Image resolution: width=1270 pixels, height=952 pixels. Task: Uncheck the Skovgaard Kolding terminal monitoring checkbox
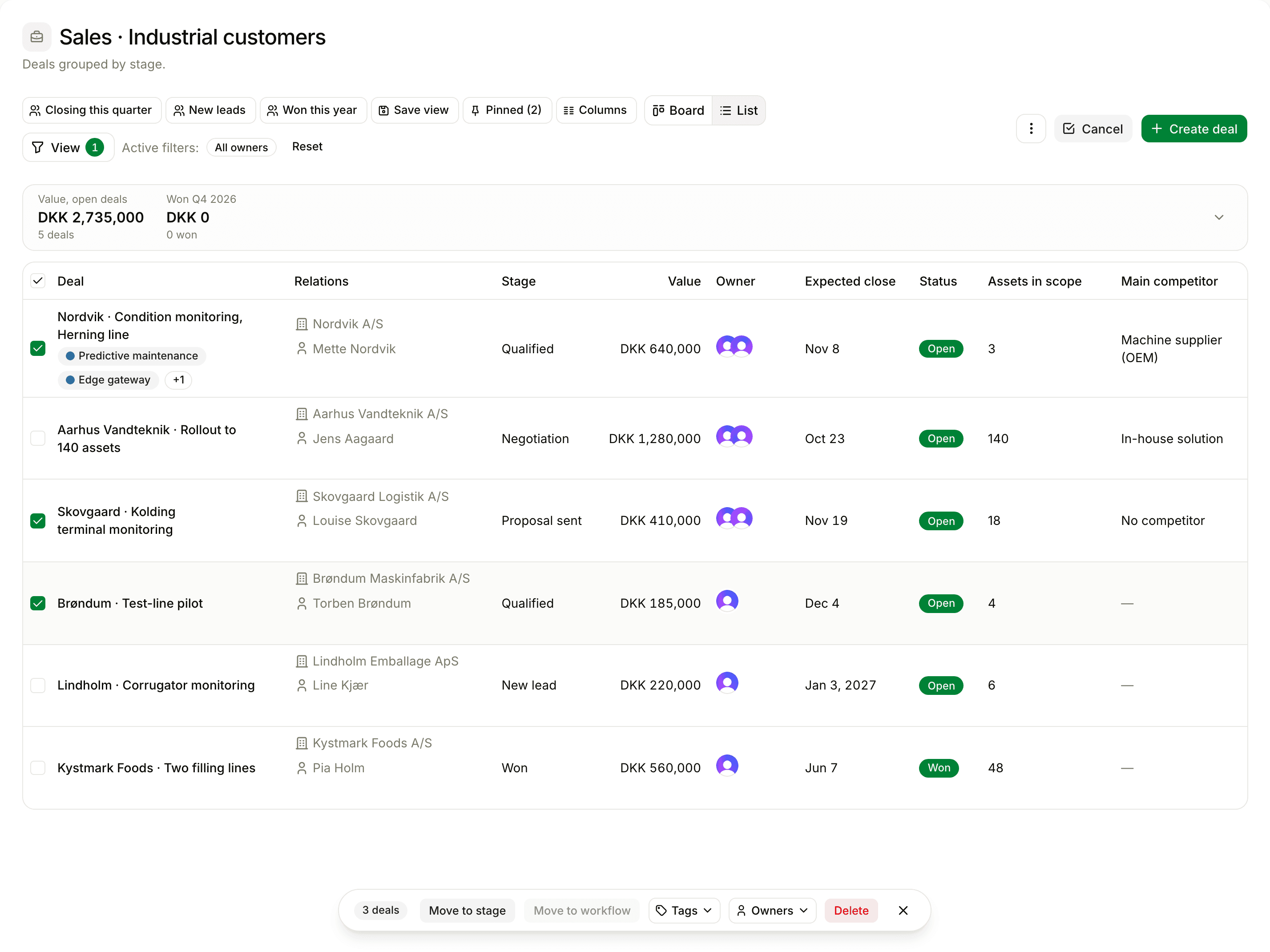pyautogui.click(x=38, y=521)
